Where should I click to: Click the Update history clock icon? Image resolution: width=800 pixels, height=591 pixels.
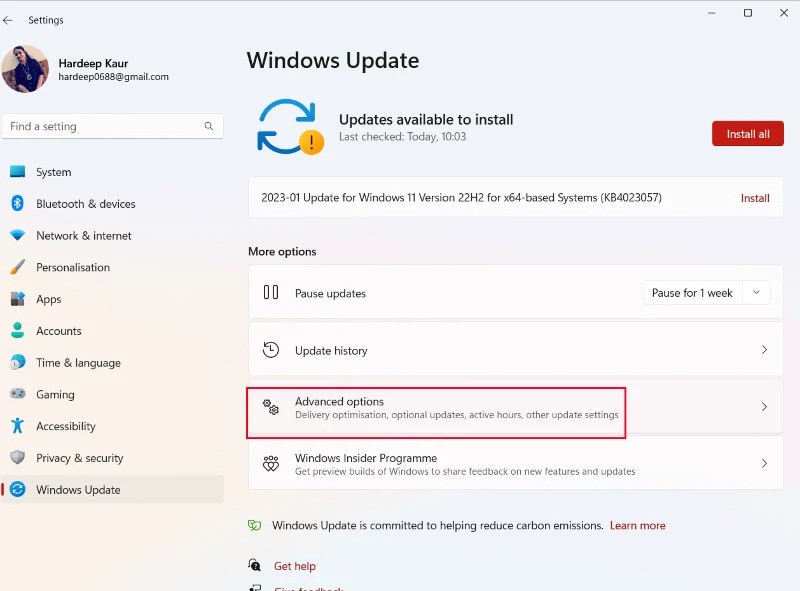271,350
